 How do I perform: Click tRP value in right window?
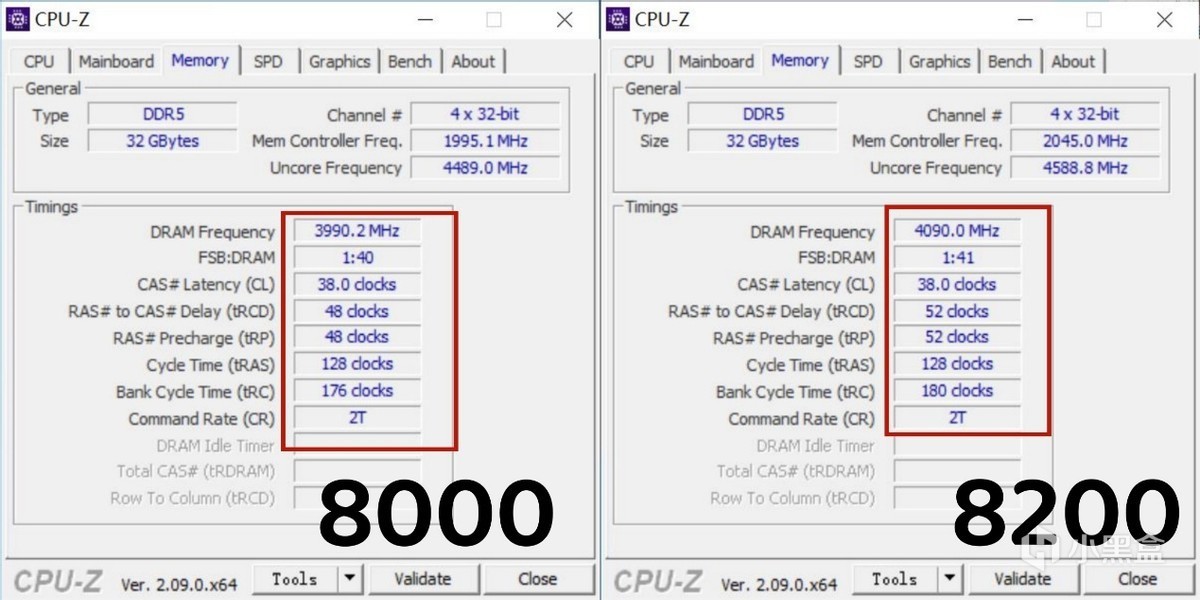(x=957, y=337)
